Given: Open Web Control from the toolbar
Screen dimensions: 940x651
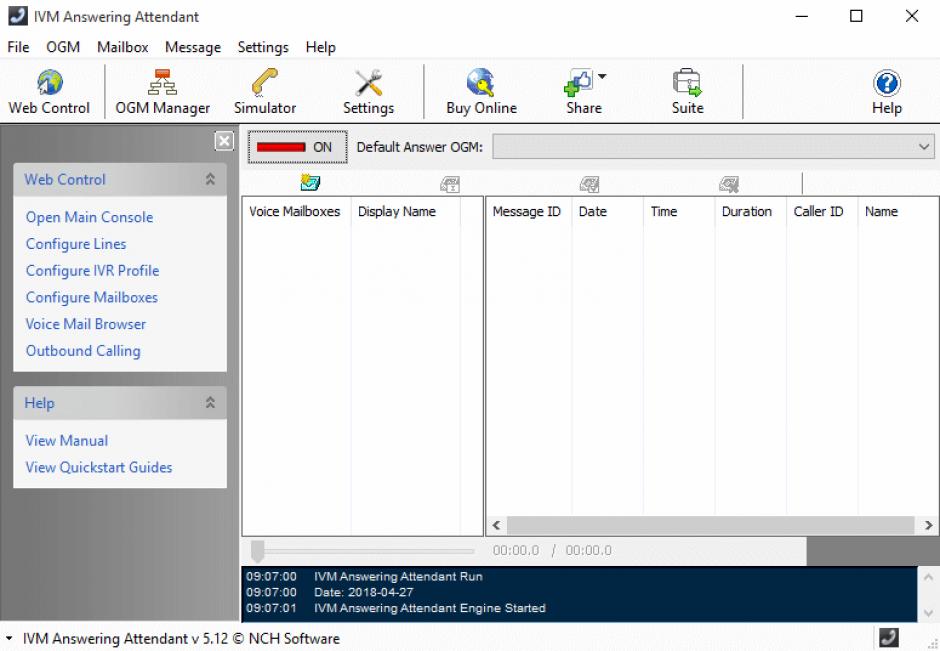Looking at the screenshot, I should coord(49,92).
